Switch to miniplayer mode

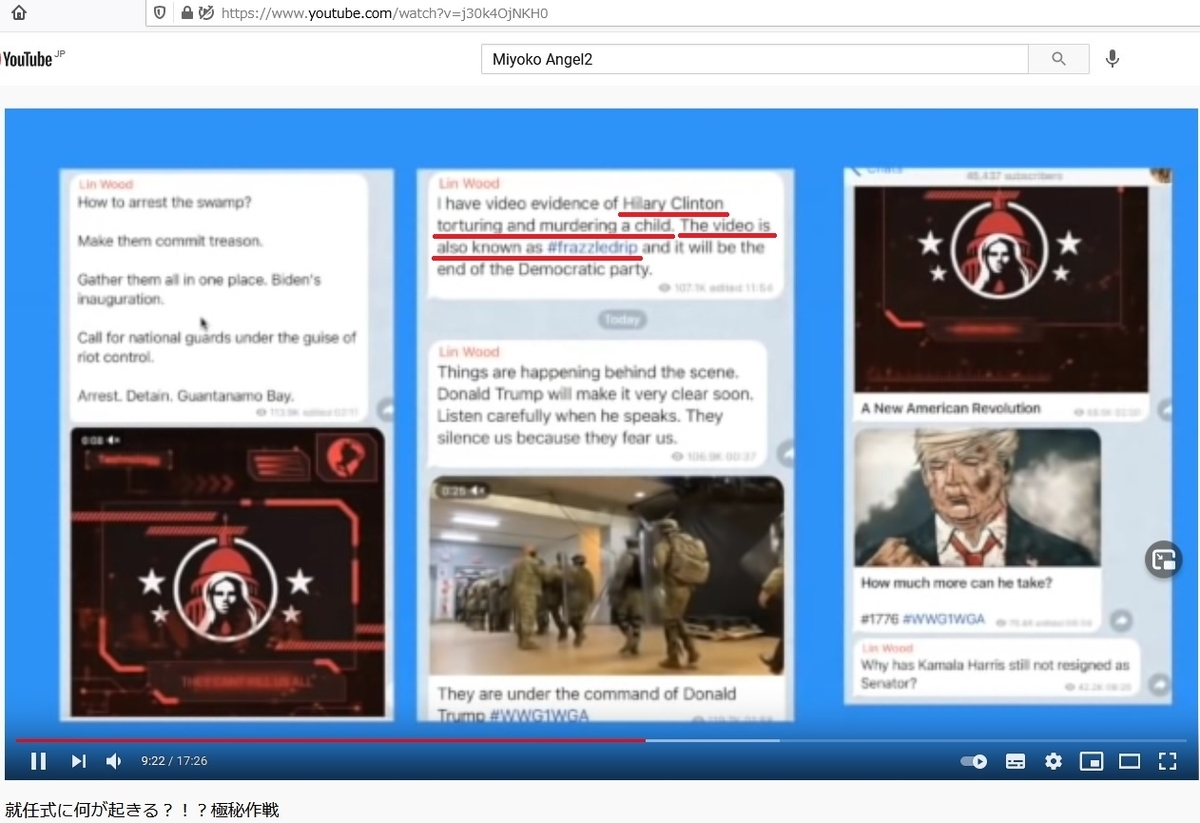click(1091, 761)
